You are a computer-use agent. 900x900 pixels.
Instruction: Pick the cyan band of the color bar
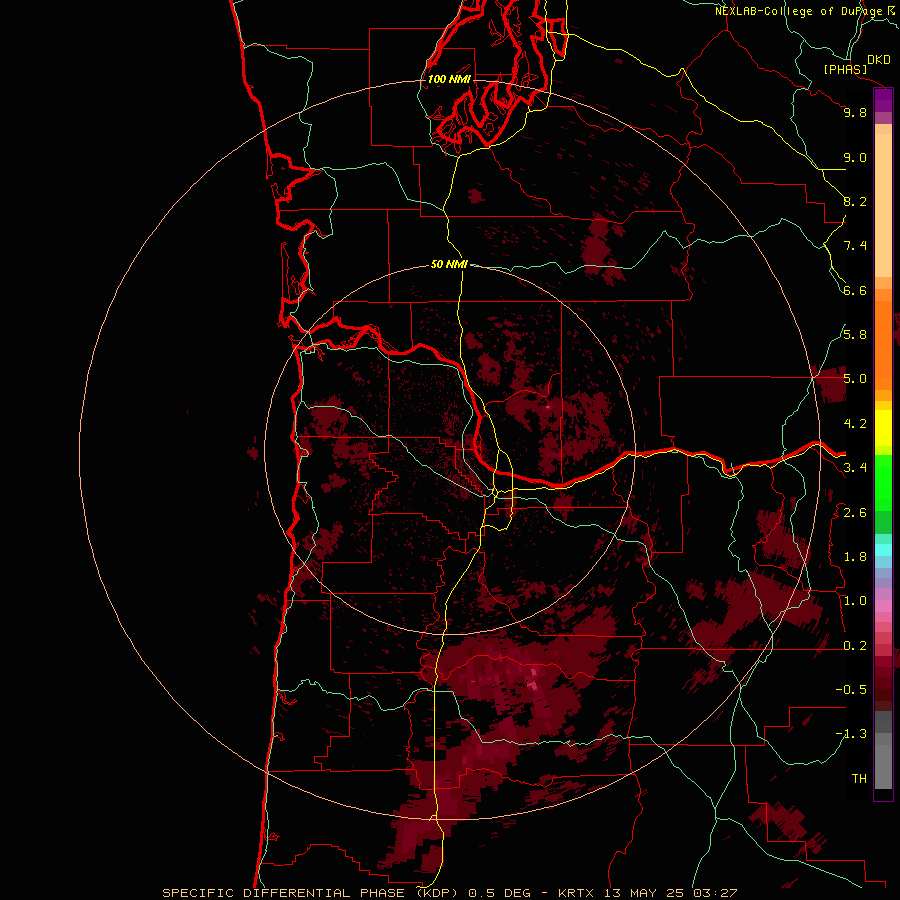[883, 549]
